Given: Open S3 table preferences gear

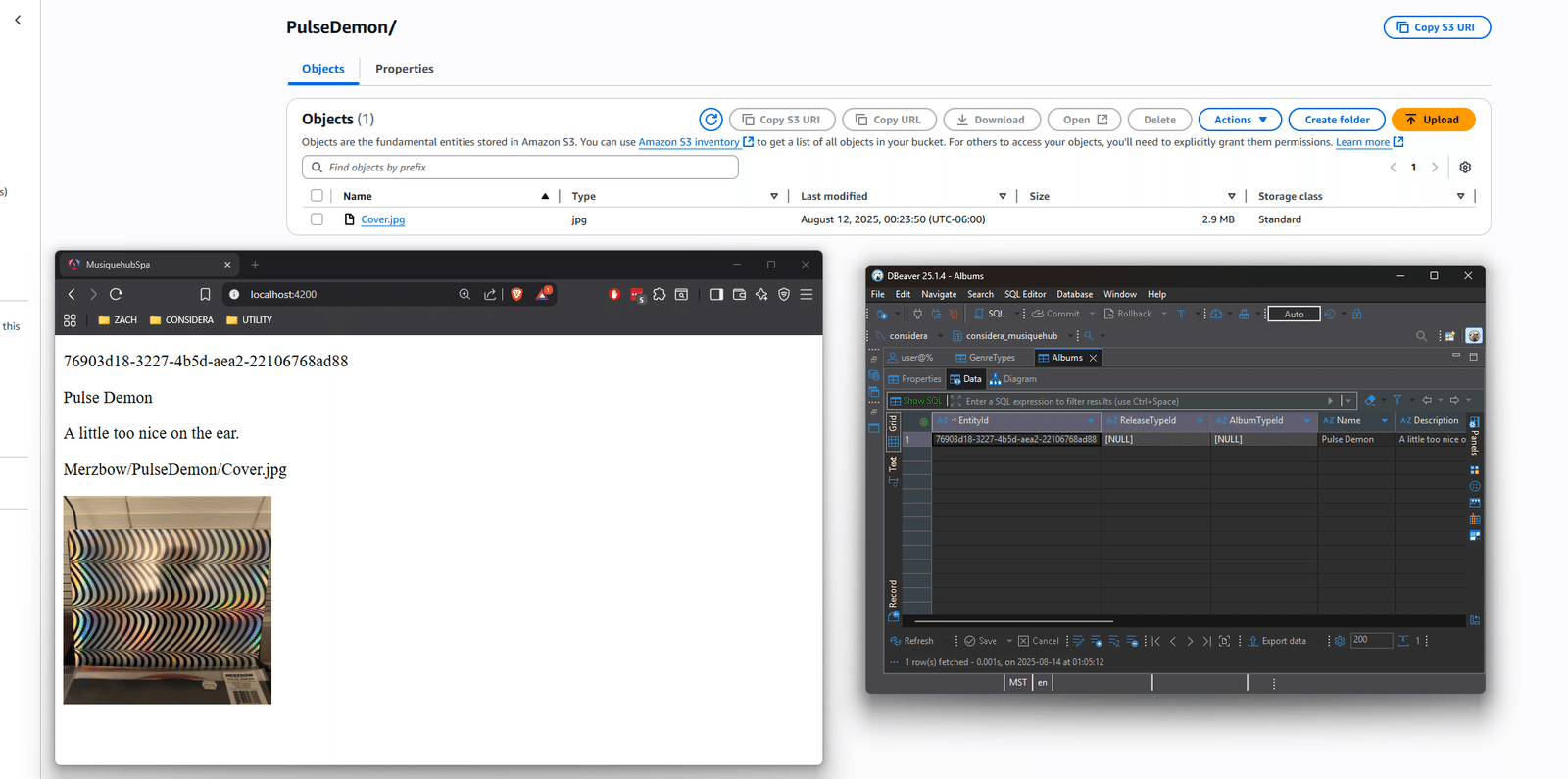Looking at the screenshot, I should [x=1465, y=168].
